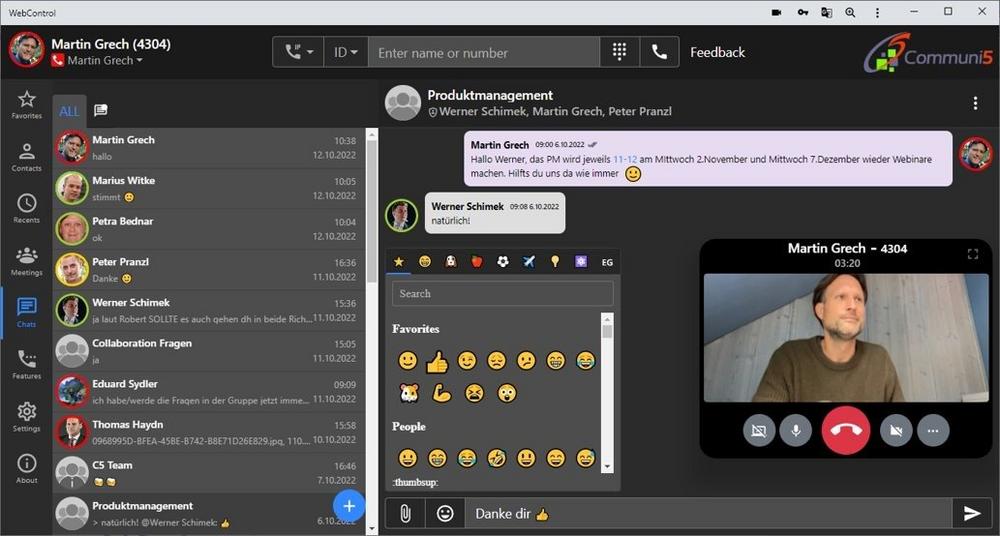1000x536 pixels.
Task: Select the ALL chats tab
Action: point(69,111)
